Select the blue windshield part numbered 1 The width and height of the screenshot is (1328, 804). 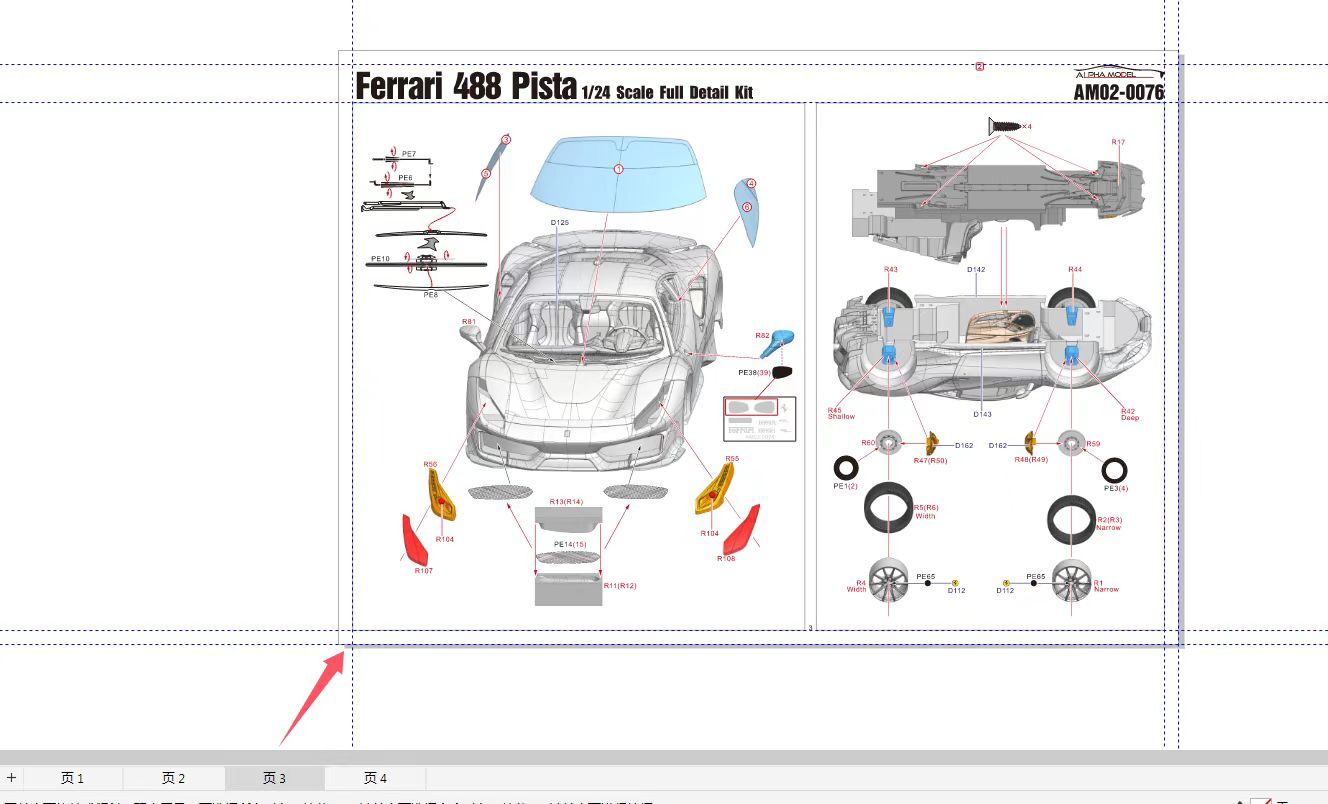618,174
